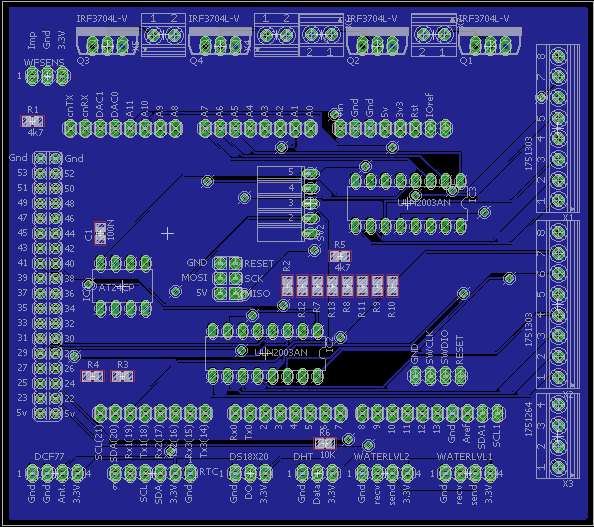Click first pad of WFSENS header
This screenshot has height=527, width=594.
pos(33,76)
